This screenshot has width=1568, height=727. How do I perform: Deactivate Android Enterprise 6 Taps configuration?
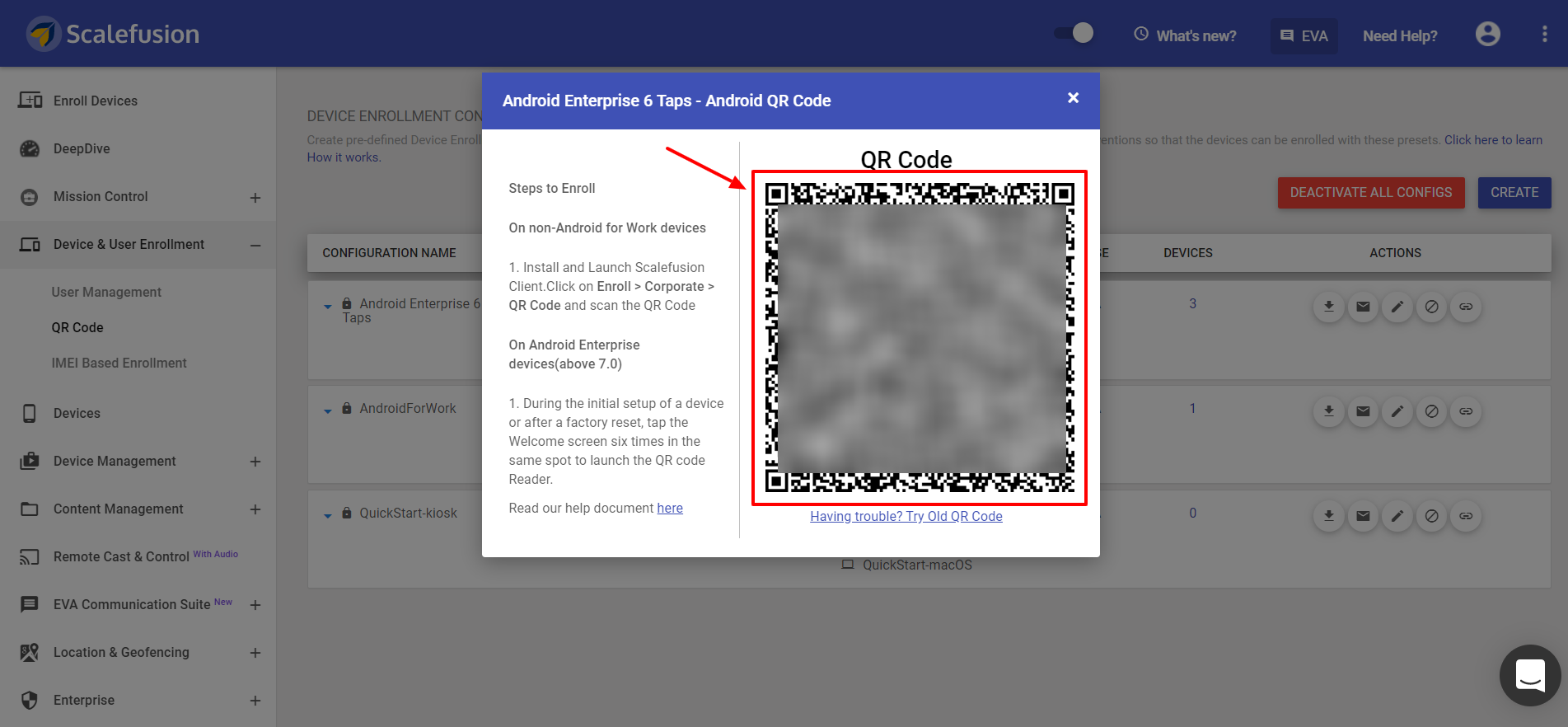tap(1432, 307)
